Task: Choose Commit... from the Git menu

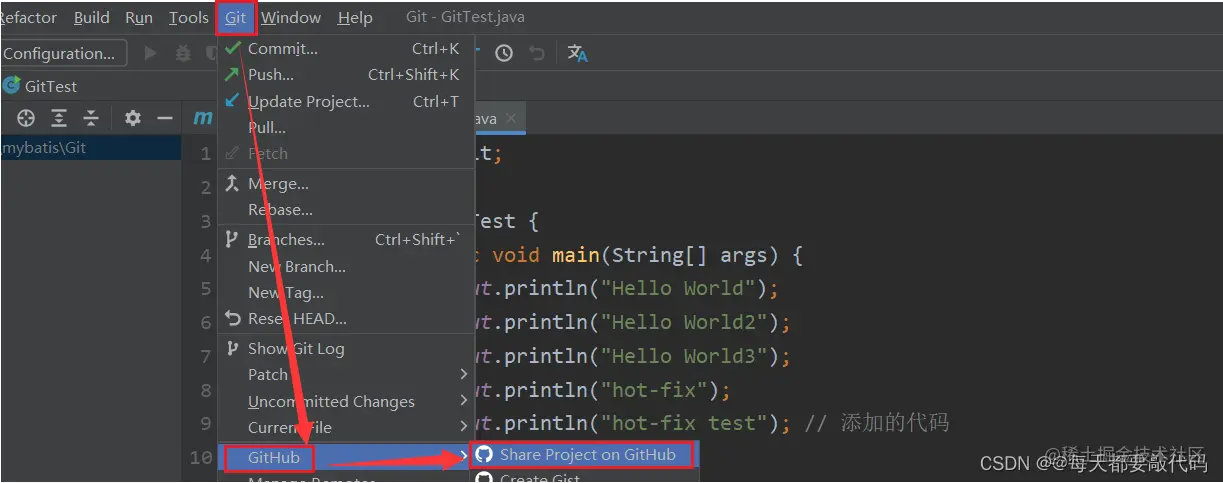Action: pyautogui.click(x=345, y=48)
